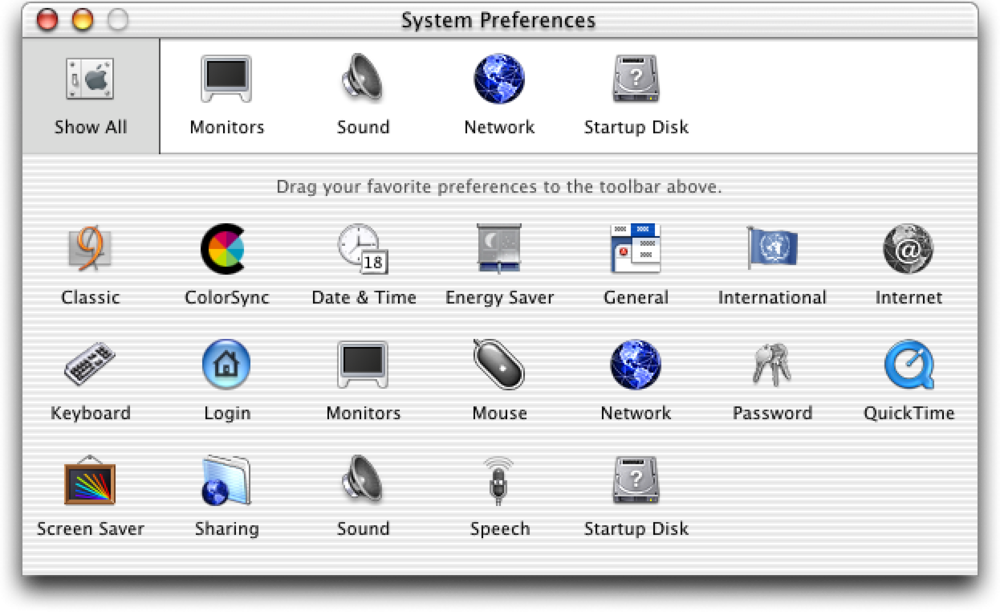The image size is (1000, 612).
Task: Open the Internet @ globe icon
Action: point(908,249)
